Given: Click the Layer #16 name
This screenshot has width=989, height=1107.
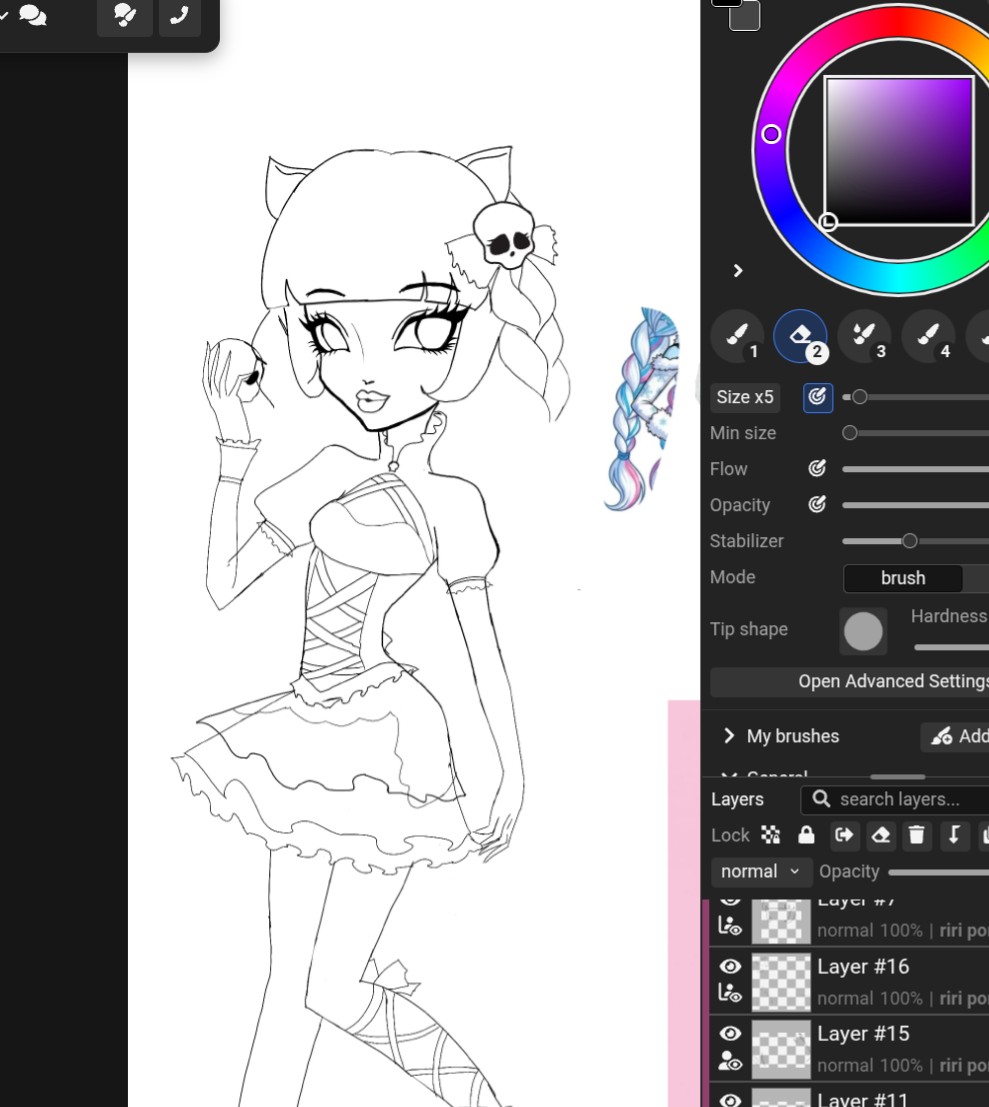Looking at the screenshot, I should coord(863,967).
